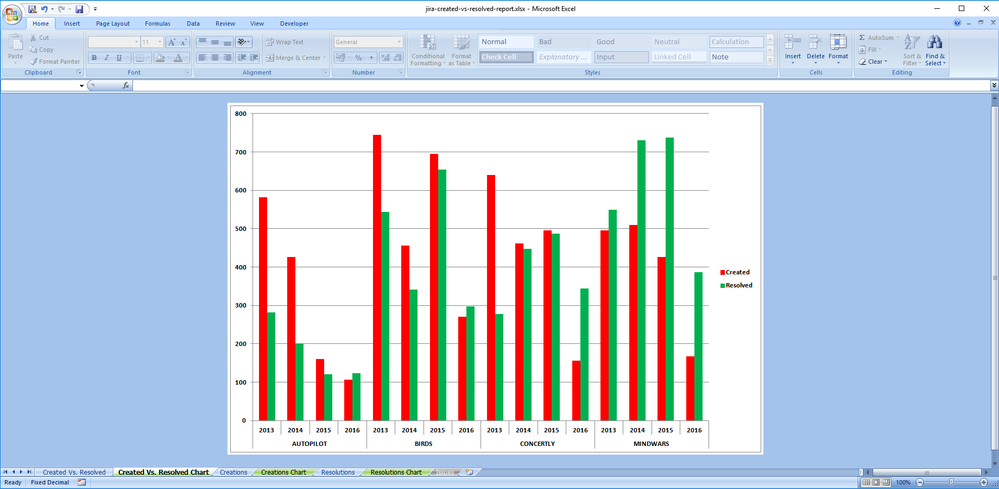Viewport: 999px width, 489px height.
Task: Open the font name dropdown
Action: 136,42
